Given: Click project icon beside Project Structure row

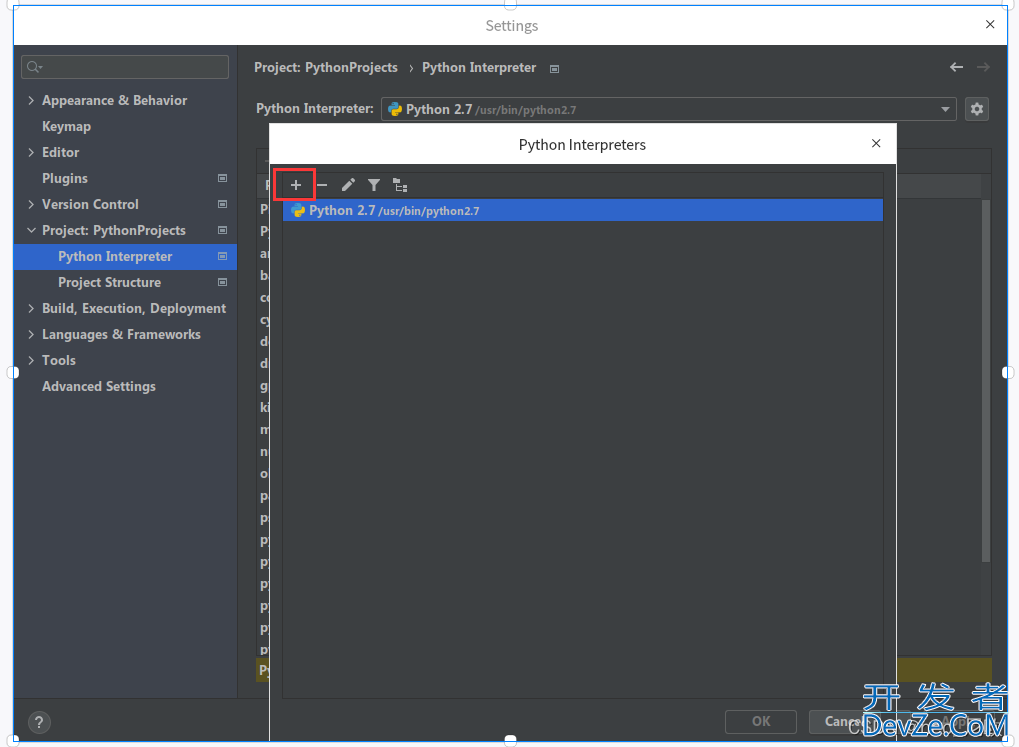Looking at the screenshot, I should [222, 282].
